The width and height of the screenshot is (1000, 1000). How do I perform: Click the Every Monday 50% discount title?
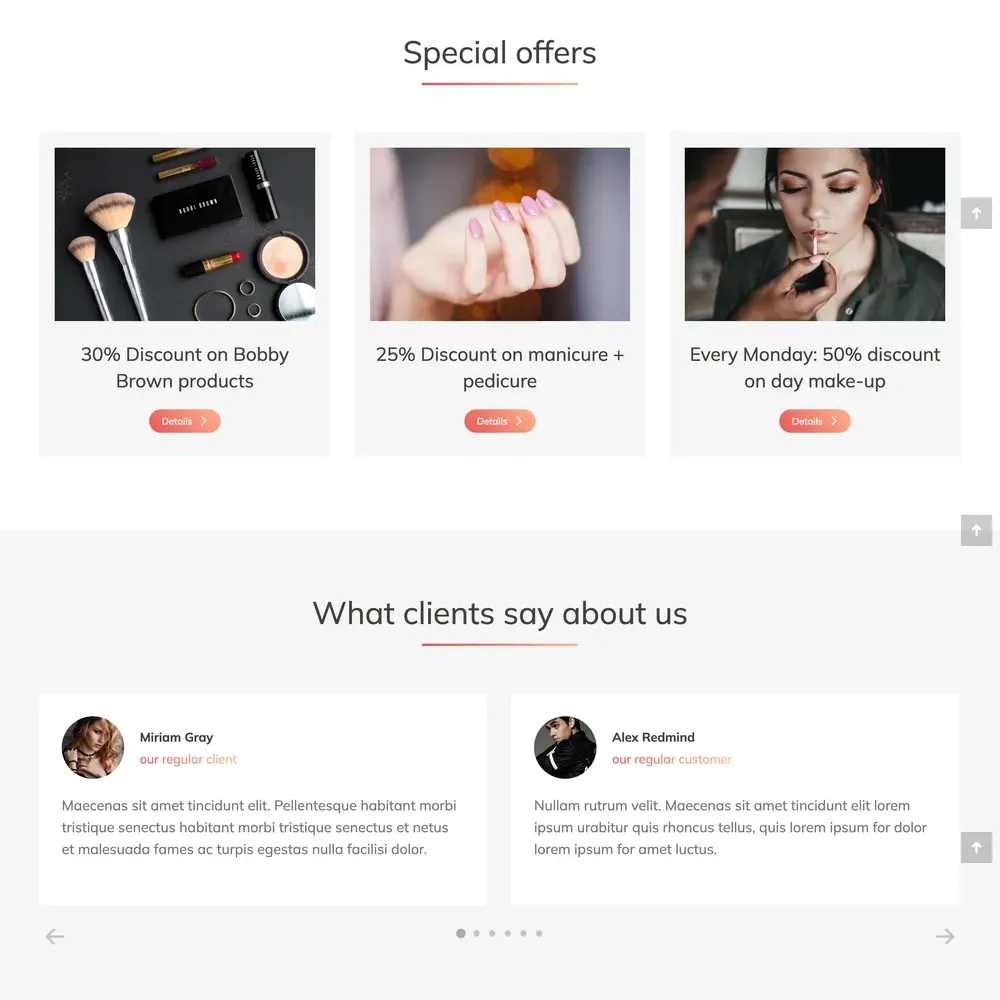[x=815, y=367]
